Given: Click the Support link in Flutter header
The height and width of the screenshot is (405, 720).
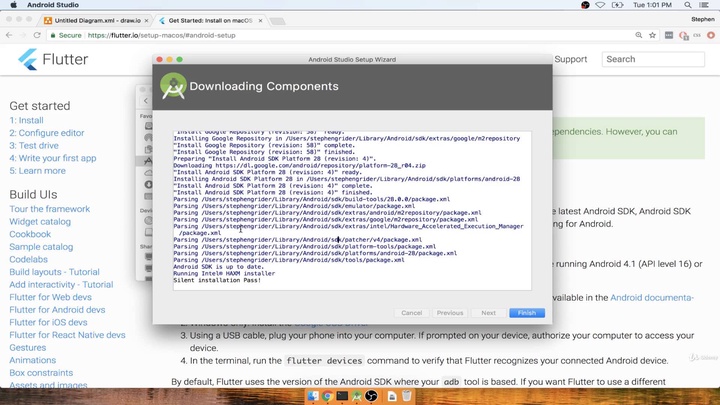Looking at the screenshot, I should [x=570, y=59].
